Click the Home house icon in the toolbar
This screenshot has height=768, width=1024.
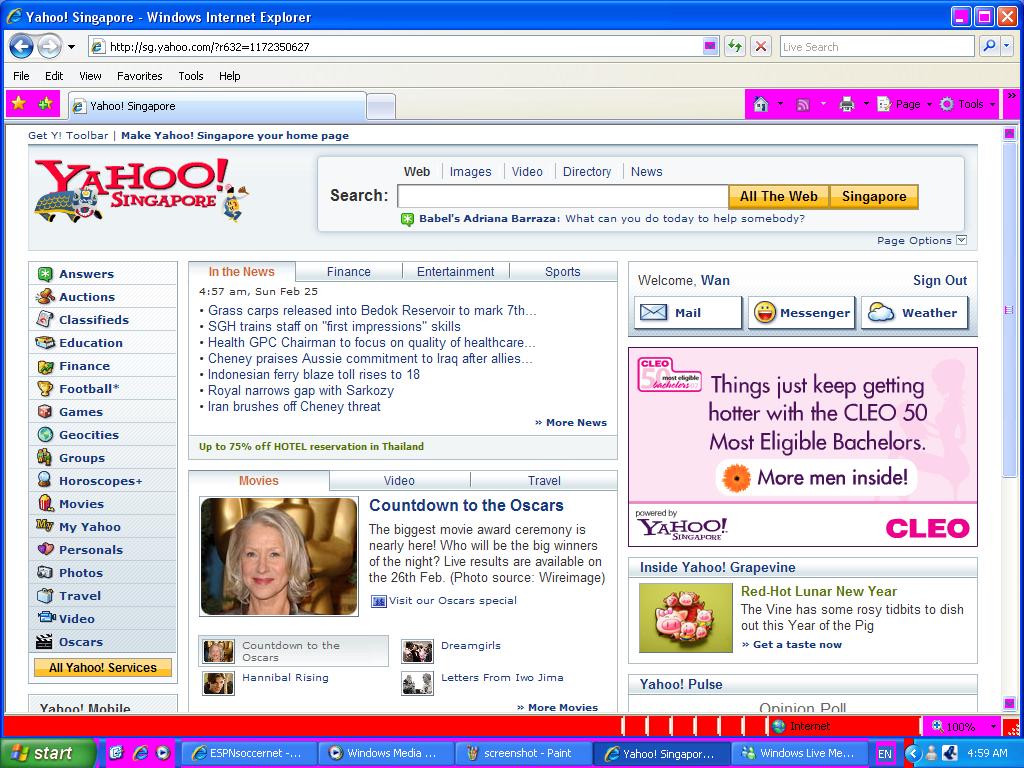tap(761, 104)
